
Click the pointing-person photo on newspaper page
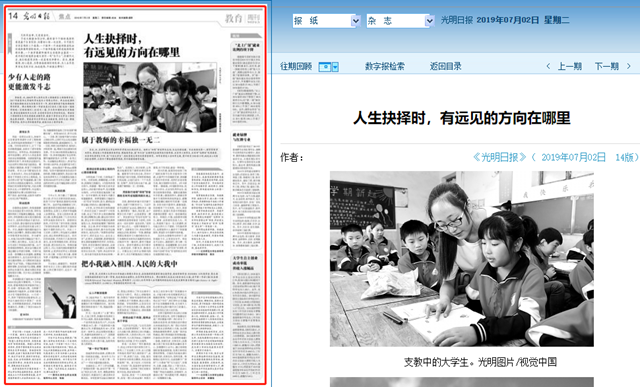tap(60, 298)
